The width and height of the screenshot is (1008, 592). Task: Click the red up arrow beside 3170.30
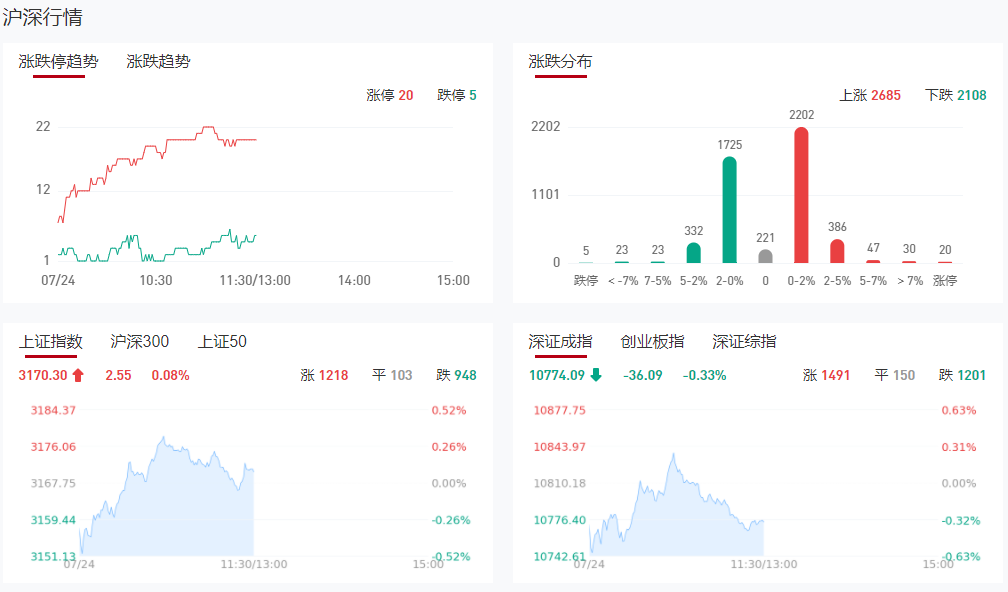[78, 376]
